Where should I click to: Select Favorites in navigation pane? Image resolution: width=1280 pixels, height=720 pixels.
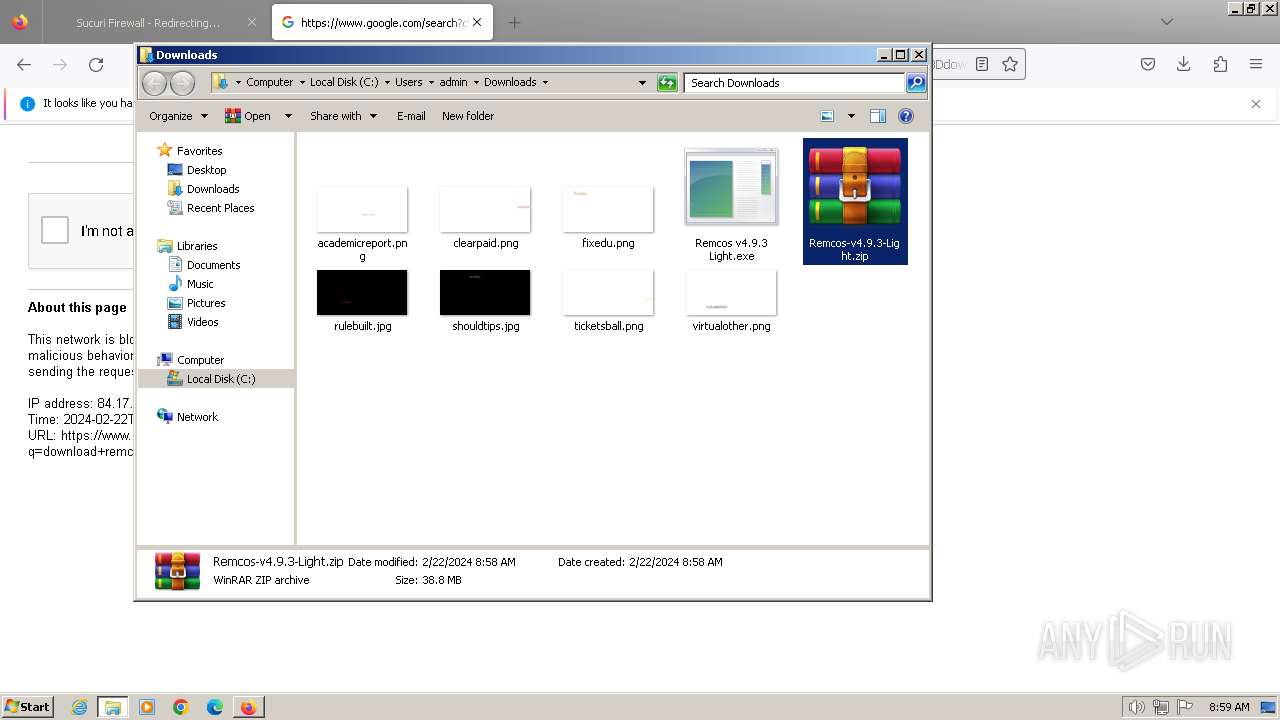199,151
